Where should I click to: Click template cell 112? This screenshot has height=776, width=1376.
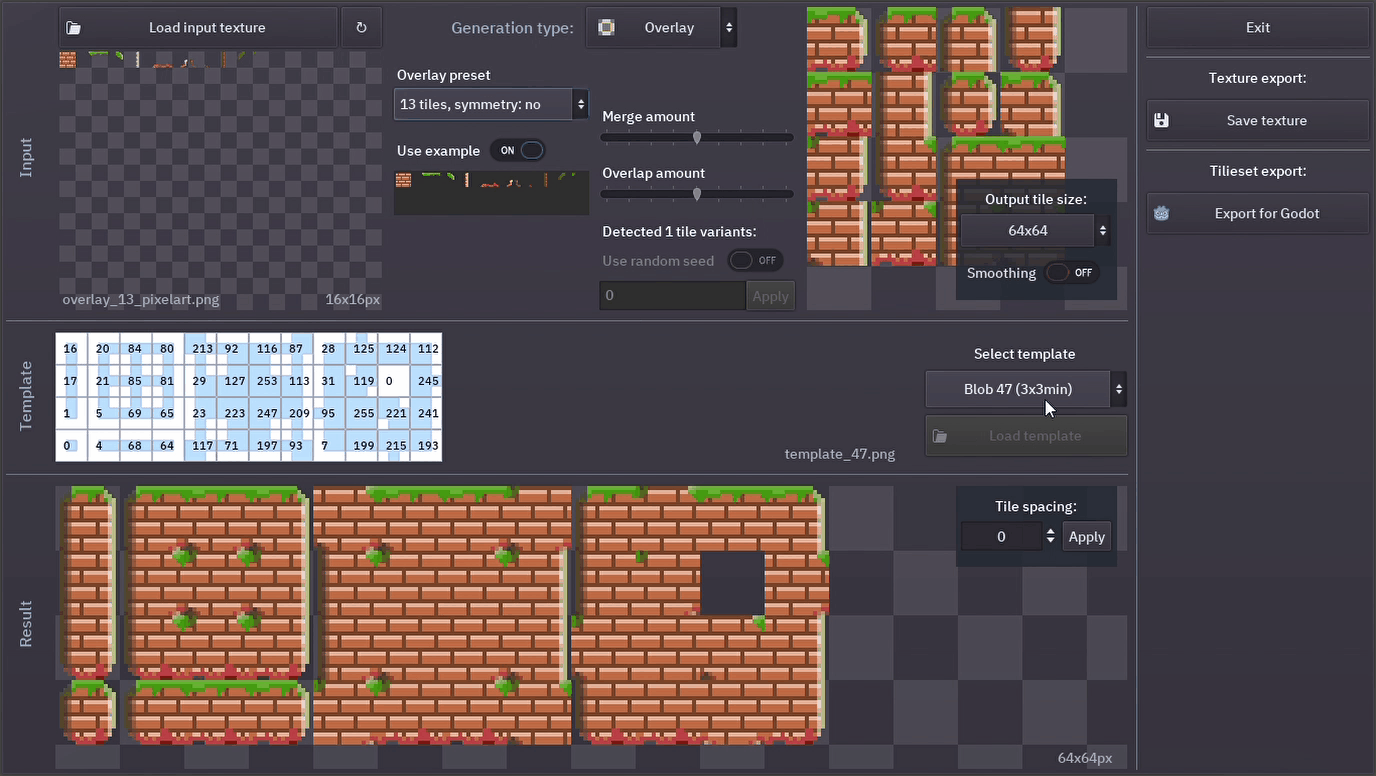(428, 349)
